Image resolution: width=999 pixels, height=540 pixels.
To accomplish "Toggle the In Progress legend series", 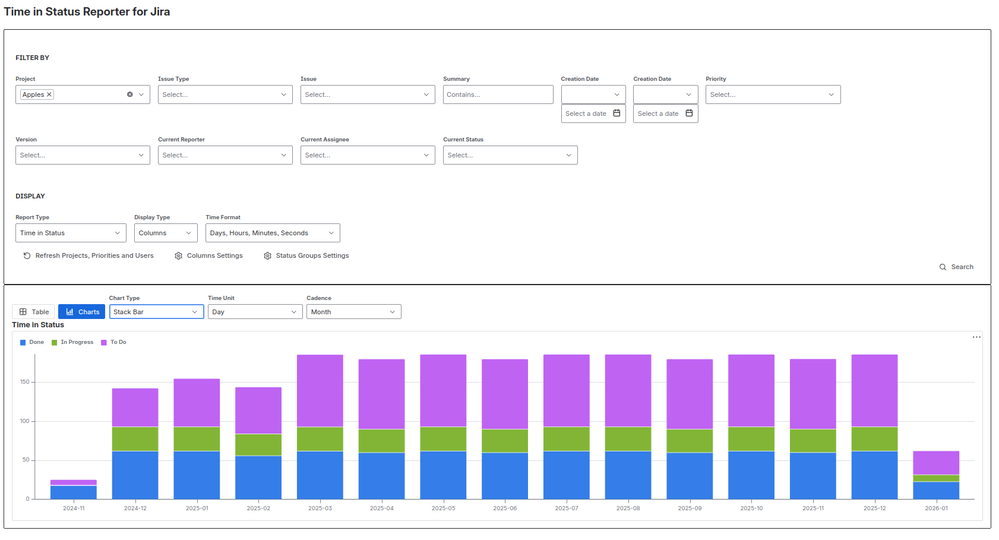I will point(73,343).
